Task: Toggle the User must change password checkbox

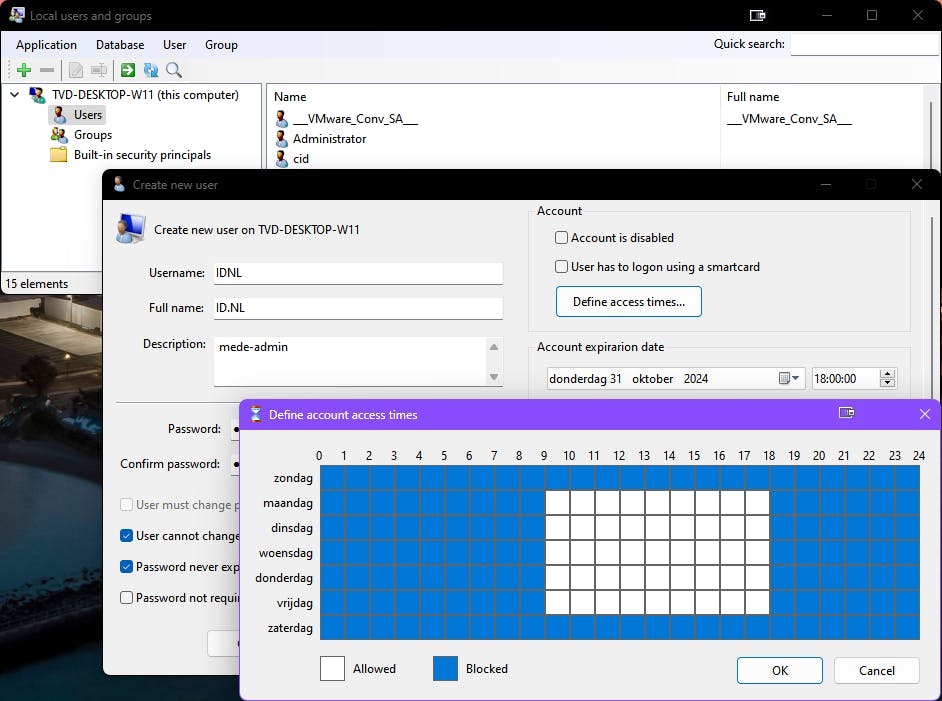Action: click(x=126, y=505)
